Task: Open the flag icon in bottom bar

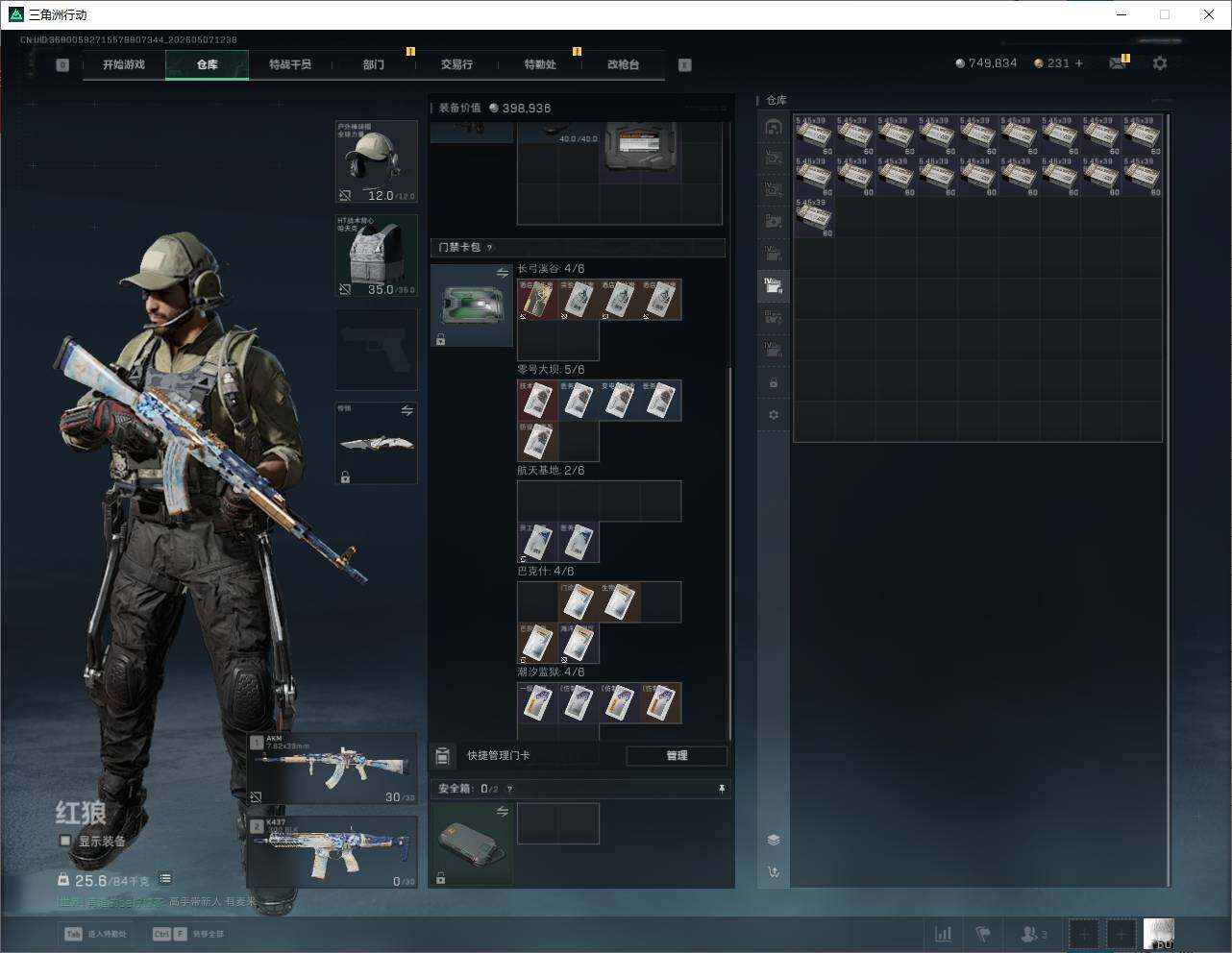Action: click(983, 934)
